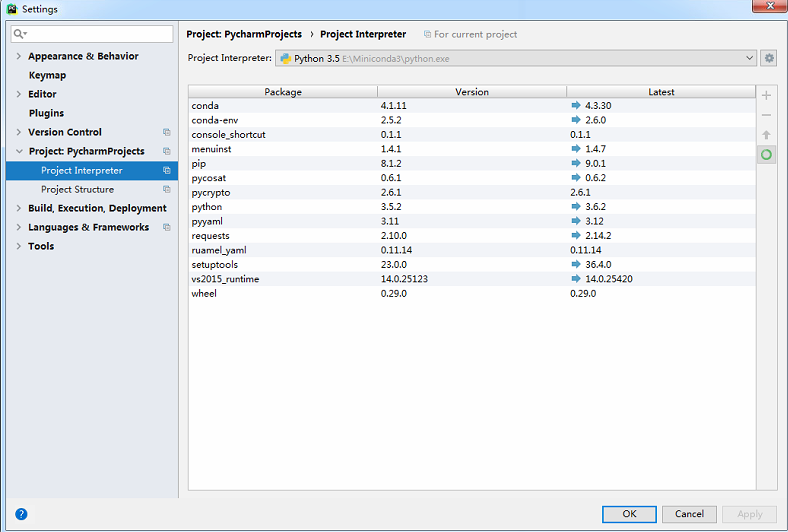Screen dimensions: 788x532
Task: Click the help question mark icon
Action: (x=21, y=514)
